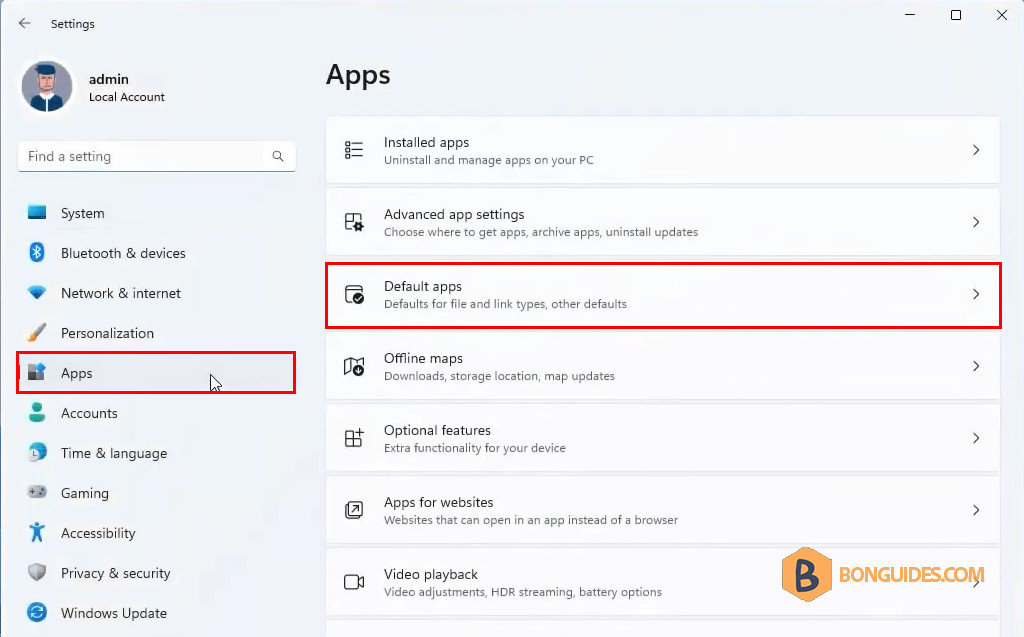Click the Video playback camera icon

(x=354, y=582)
